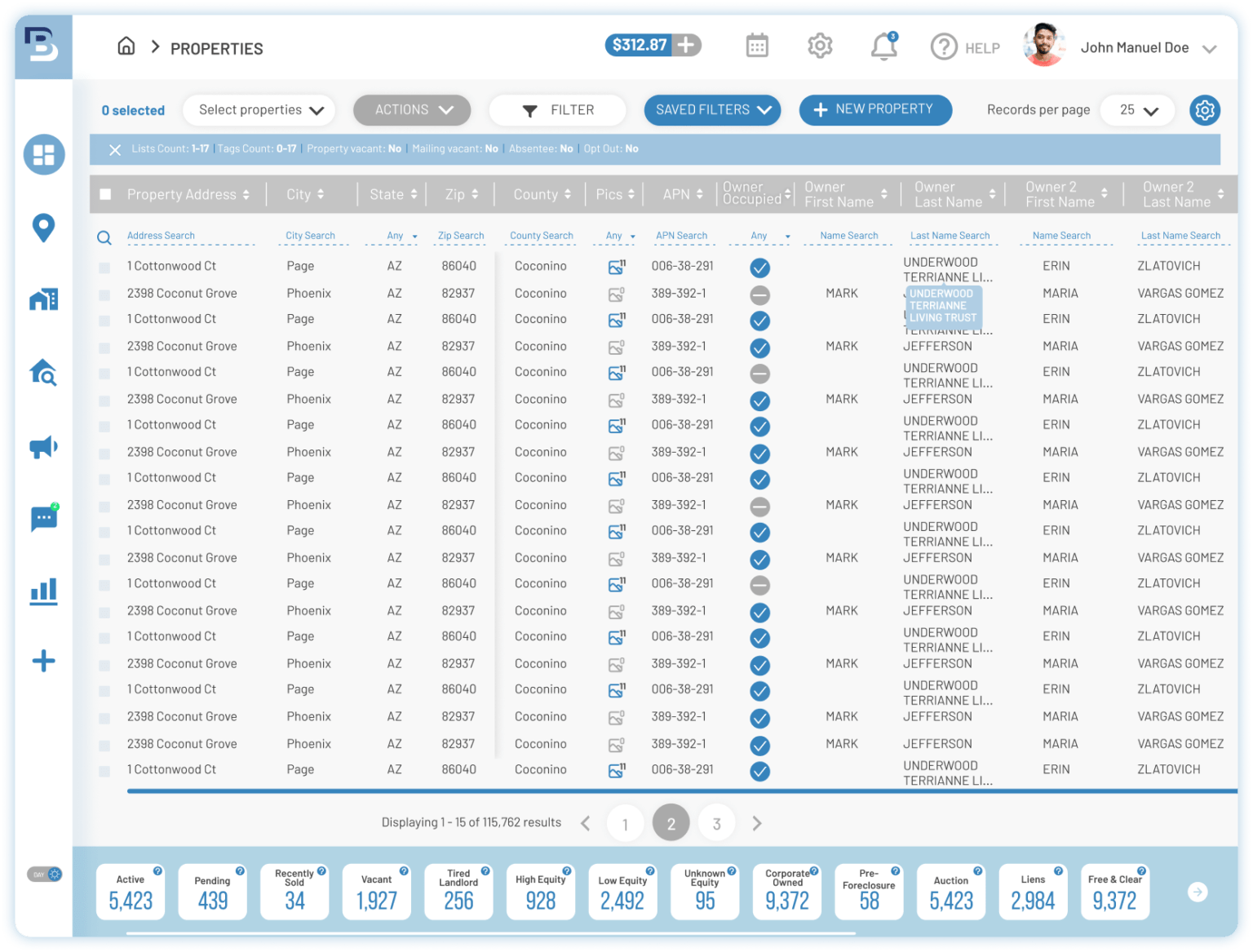Open the Select properties dropdown

[259, 109]
